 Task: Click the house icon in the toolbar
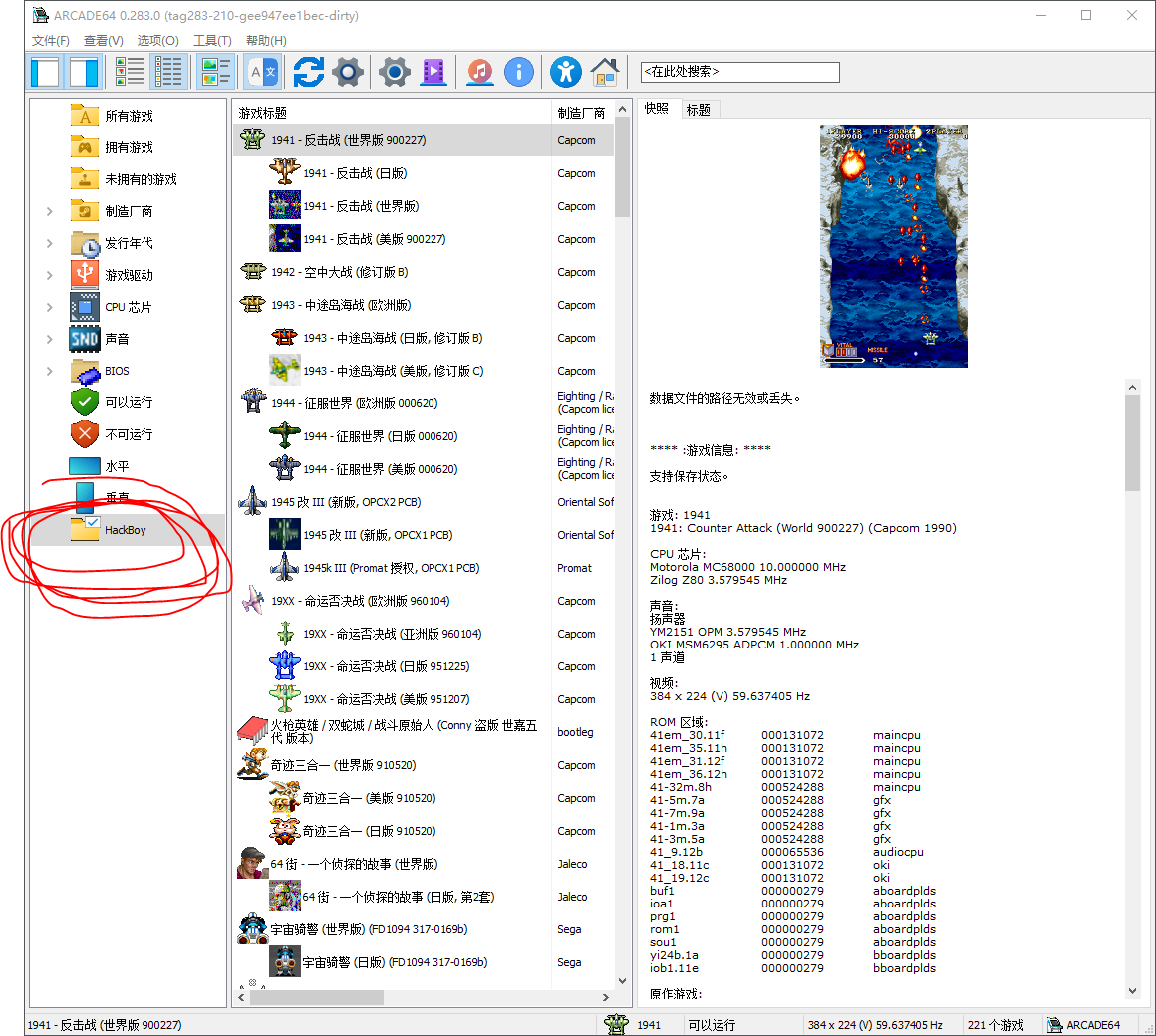[x=605, y=72]
